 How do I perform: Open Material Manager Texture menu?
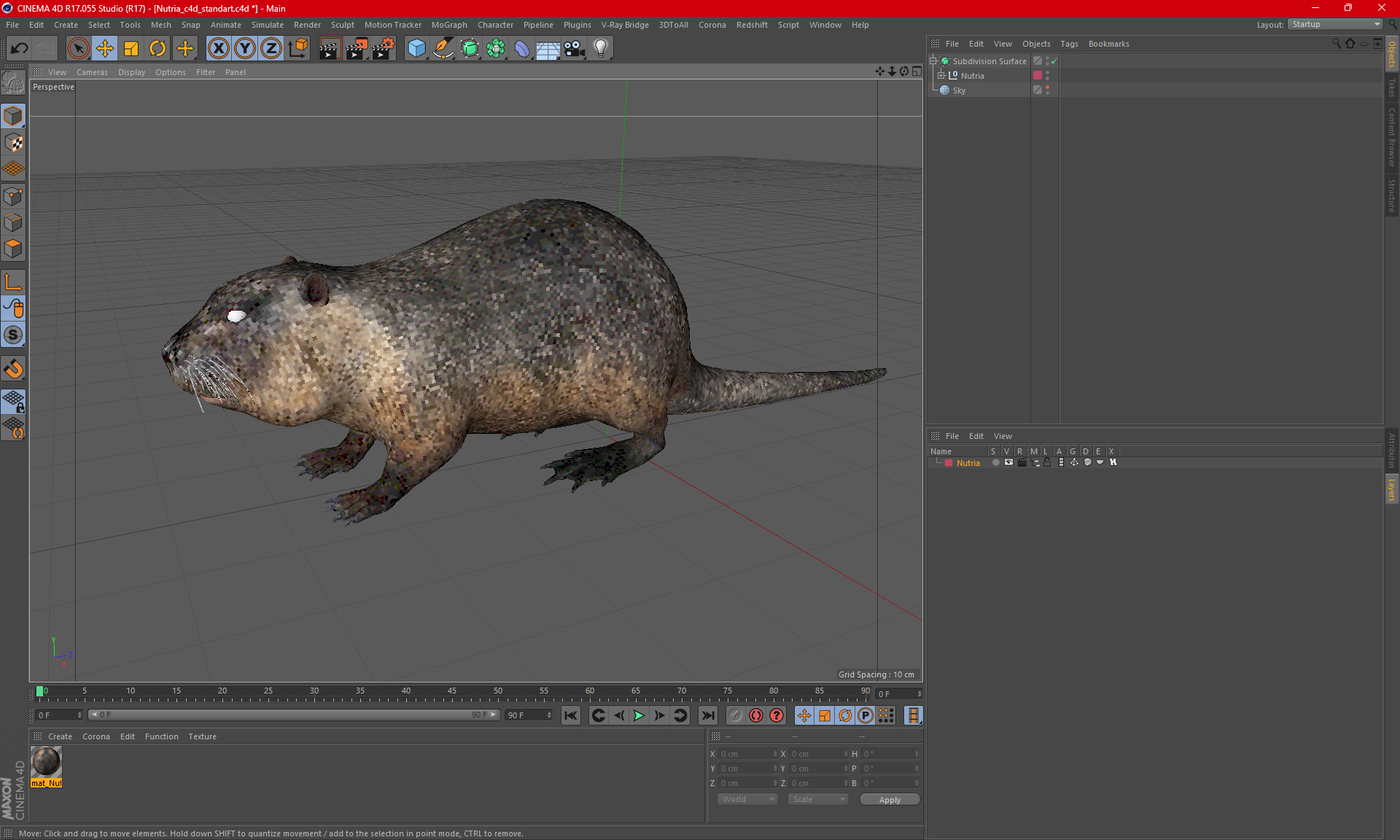pyautogui.click(x=202, y=736)
